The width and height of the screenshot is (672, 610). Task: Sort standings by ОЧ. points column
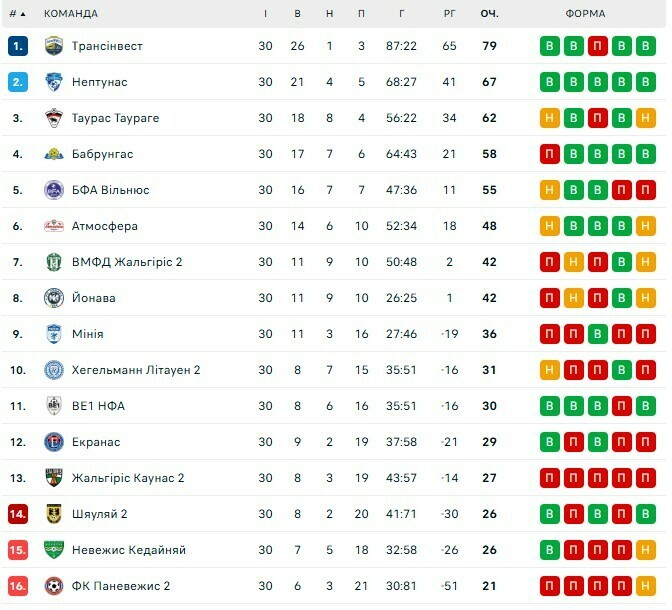click(490, 14)
